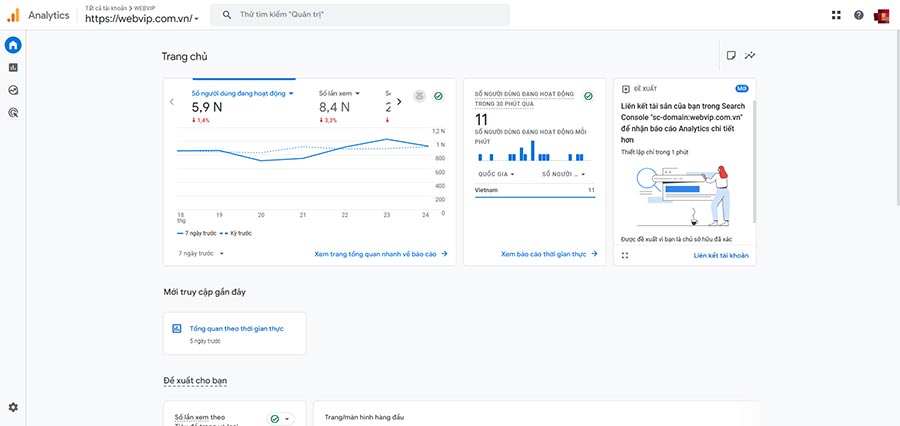Open the Insights sparkline icon
This screenshot has height=426, width=900.
pos(750,56)
